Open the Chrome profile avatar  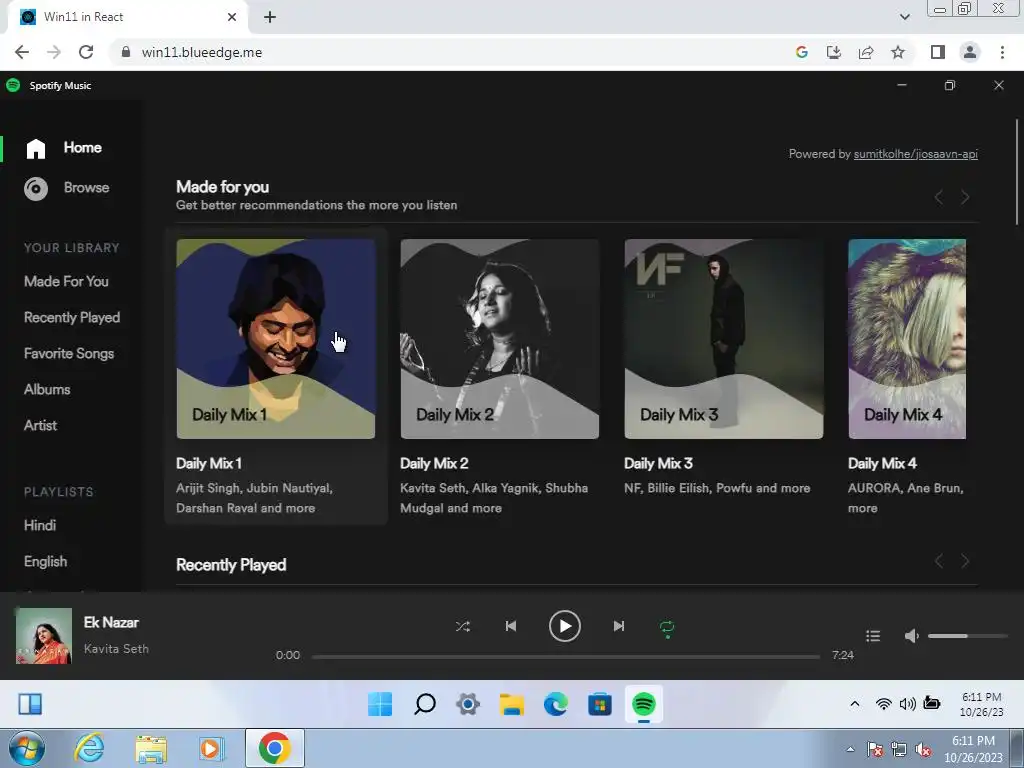tap(970, 52)
